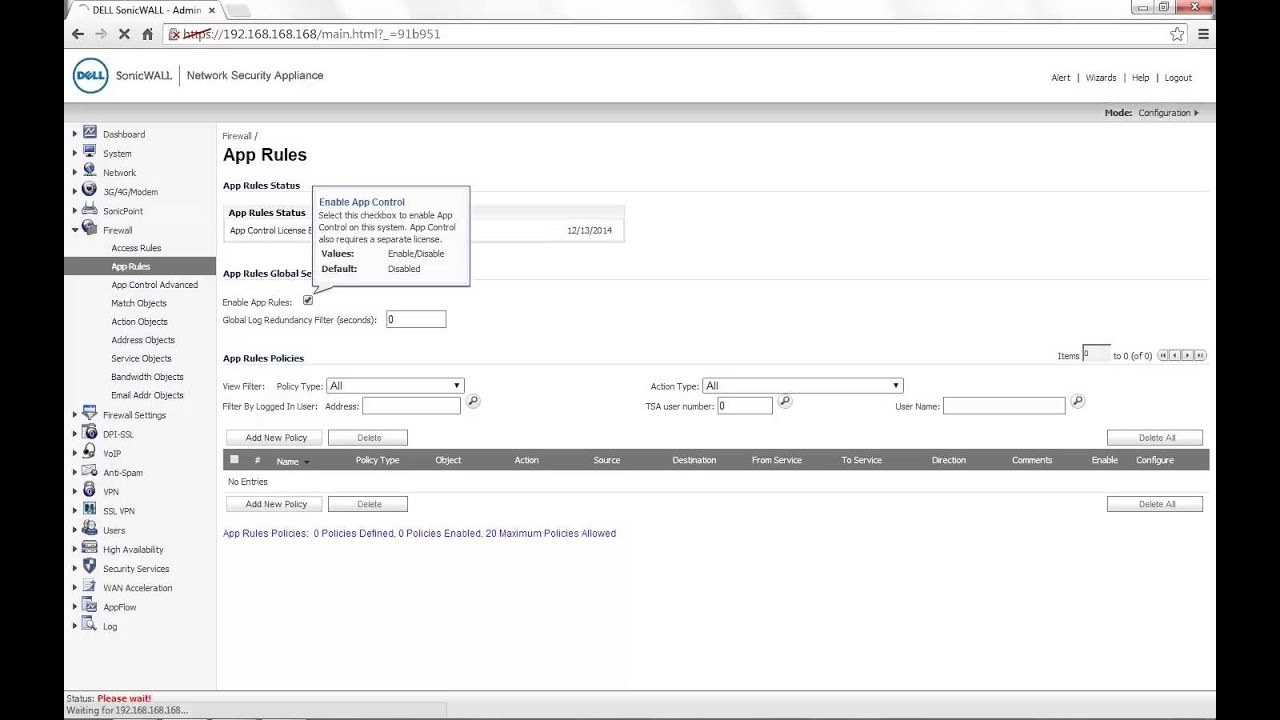Click the Logout link
1280x720 pixels.
click(x=1178, y=78)
